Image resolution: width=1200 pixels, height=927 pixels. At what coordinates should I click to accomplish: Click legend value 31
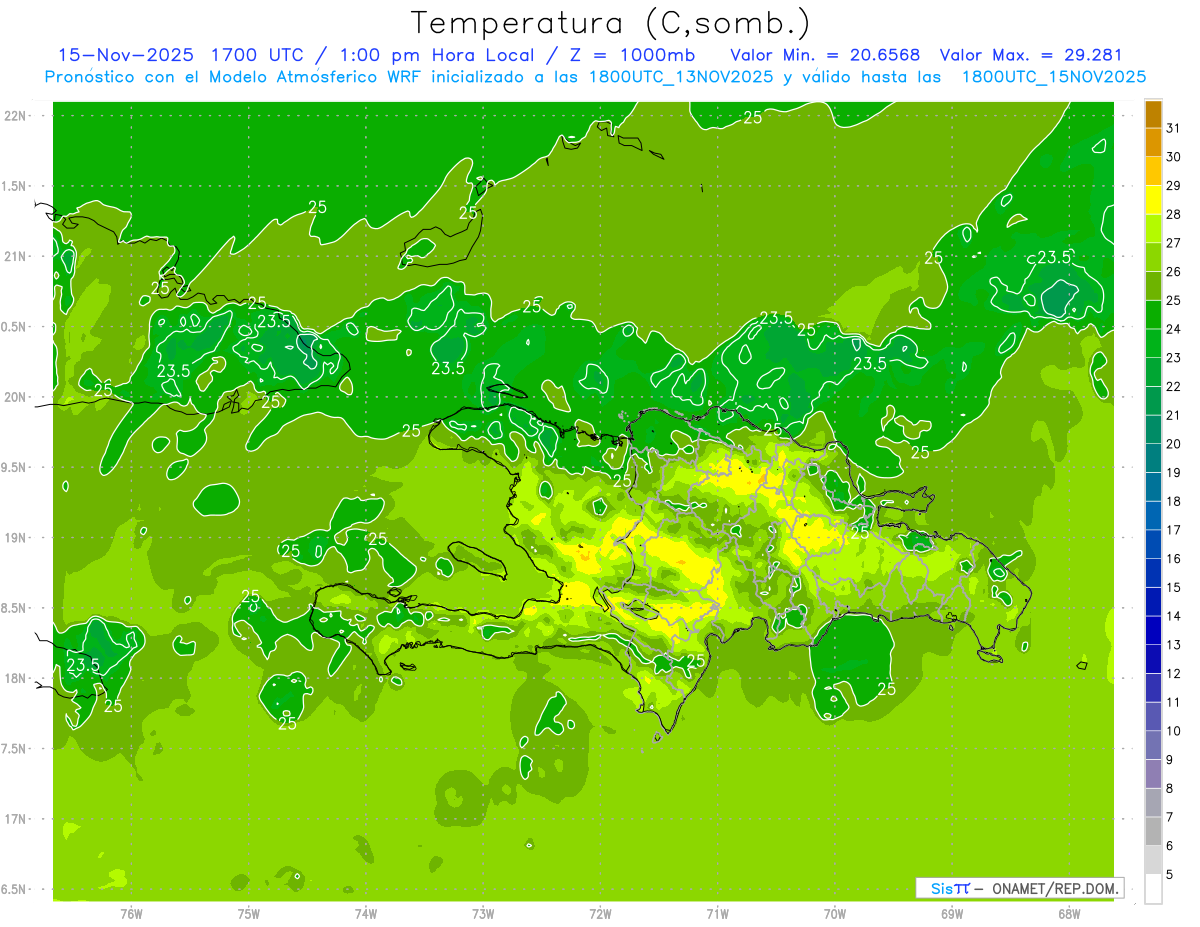coord(1173,128)
